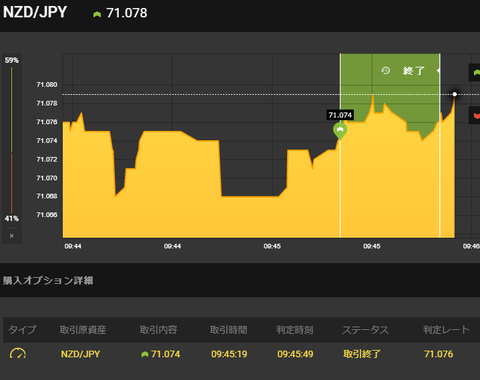
Task: Click the 71.074 entry price label
Action: pyautogui.click(x=340, y=115)
